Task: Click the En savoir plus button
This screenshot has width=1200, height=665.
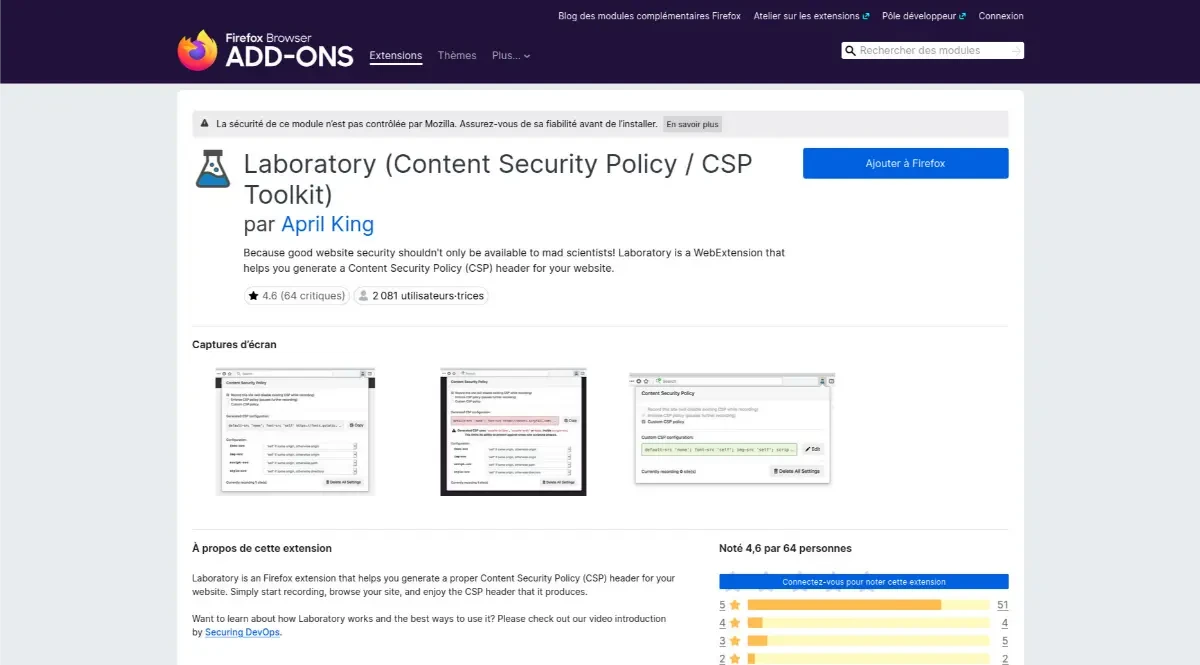Action: (693, 124)
